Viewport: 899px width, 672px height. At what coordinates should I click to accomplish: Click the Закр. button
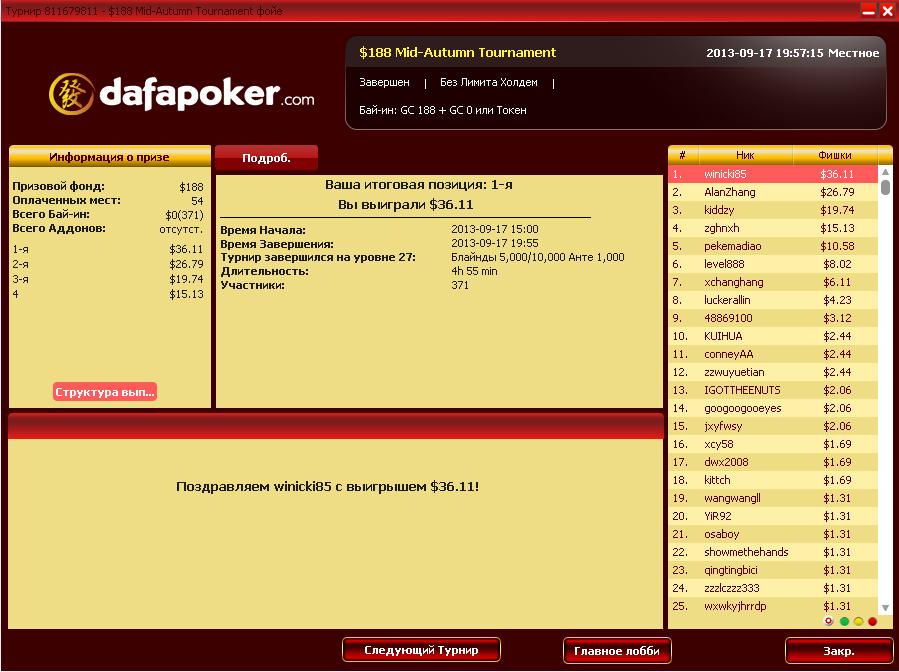click(839, 651)
